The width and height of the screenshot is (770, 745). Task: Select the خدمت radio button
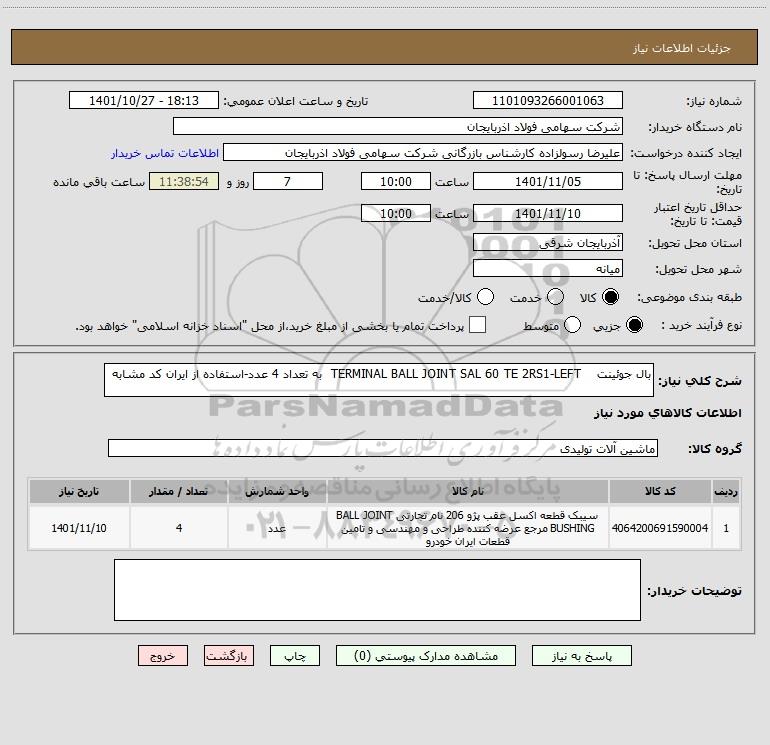555,297
